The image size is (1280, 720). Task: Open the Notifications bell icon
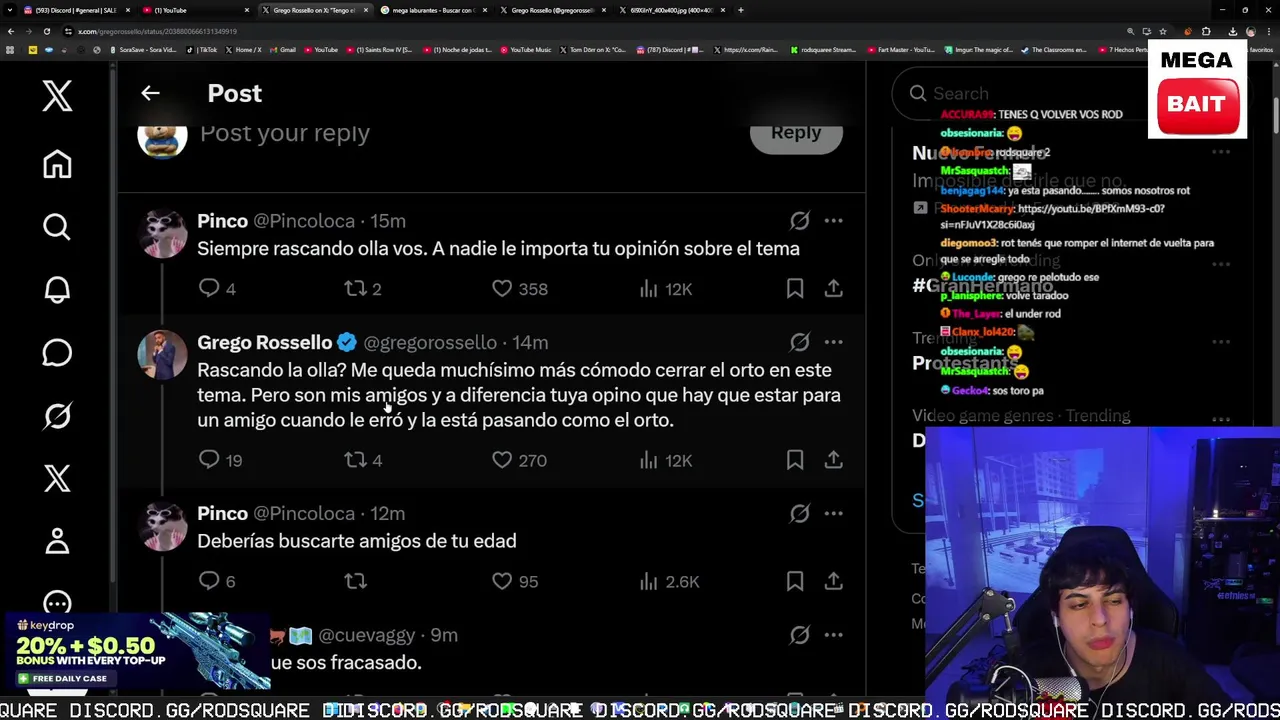pyautogui.click(x=57, y=290)
